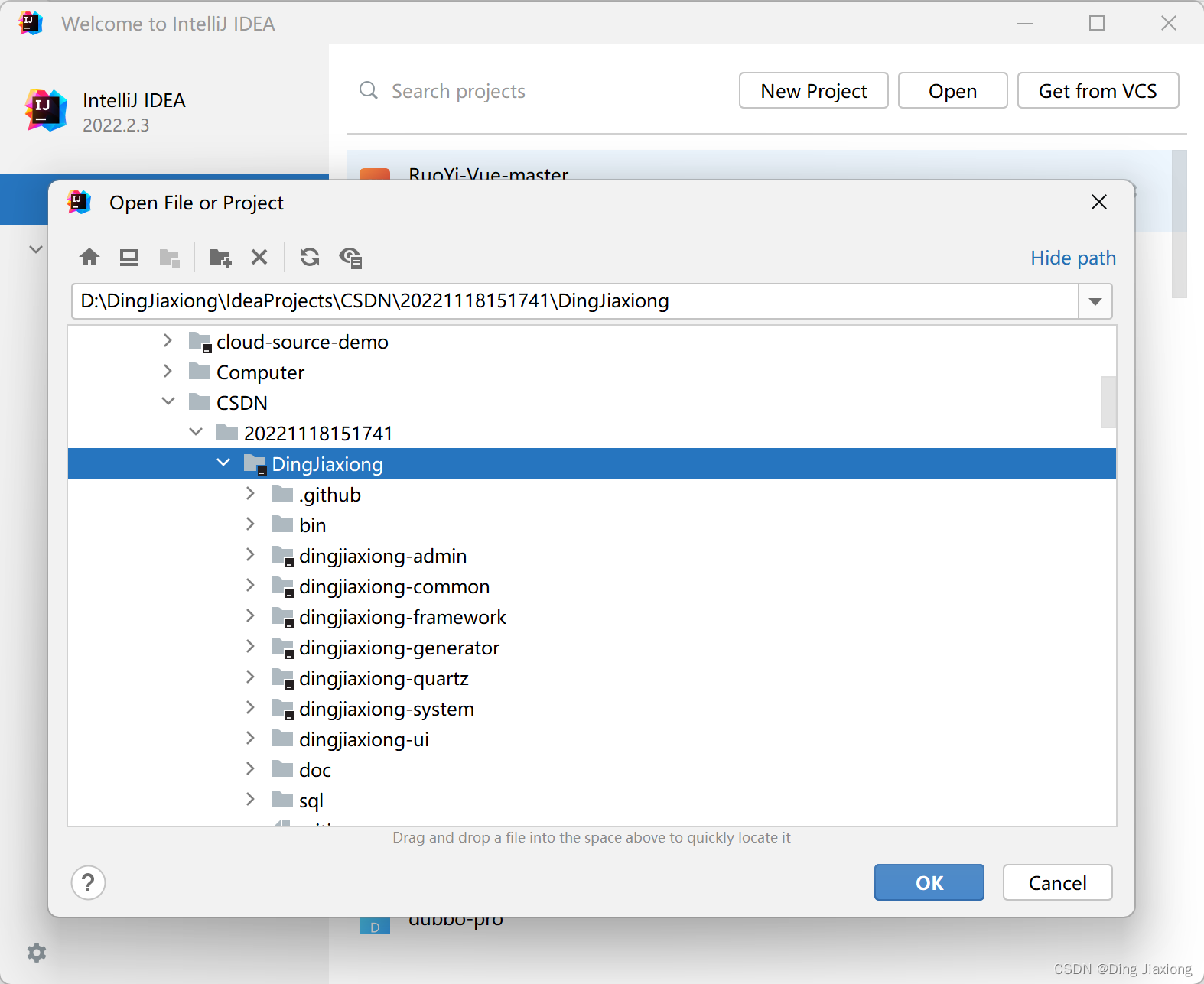Refresh the file tree
Viewport: 1204px width, 984px height.
tap(310, 257)
